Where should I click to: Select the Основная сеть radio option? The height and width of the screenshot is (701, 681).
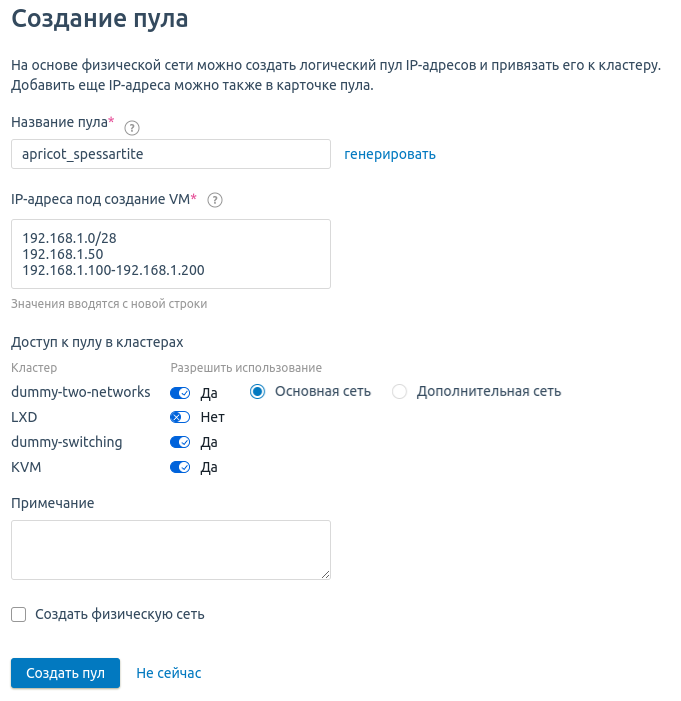click(258, 392)
